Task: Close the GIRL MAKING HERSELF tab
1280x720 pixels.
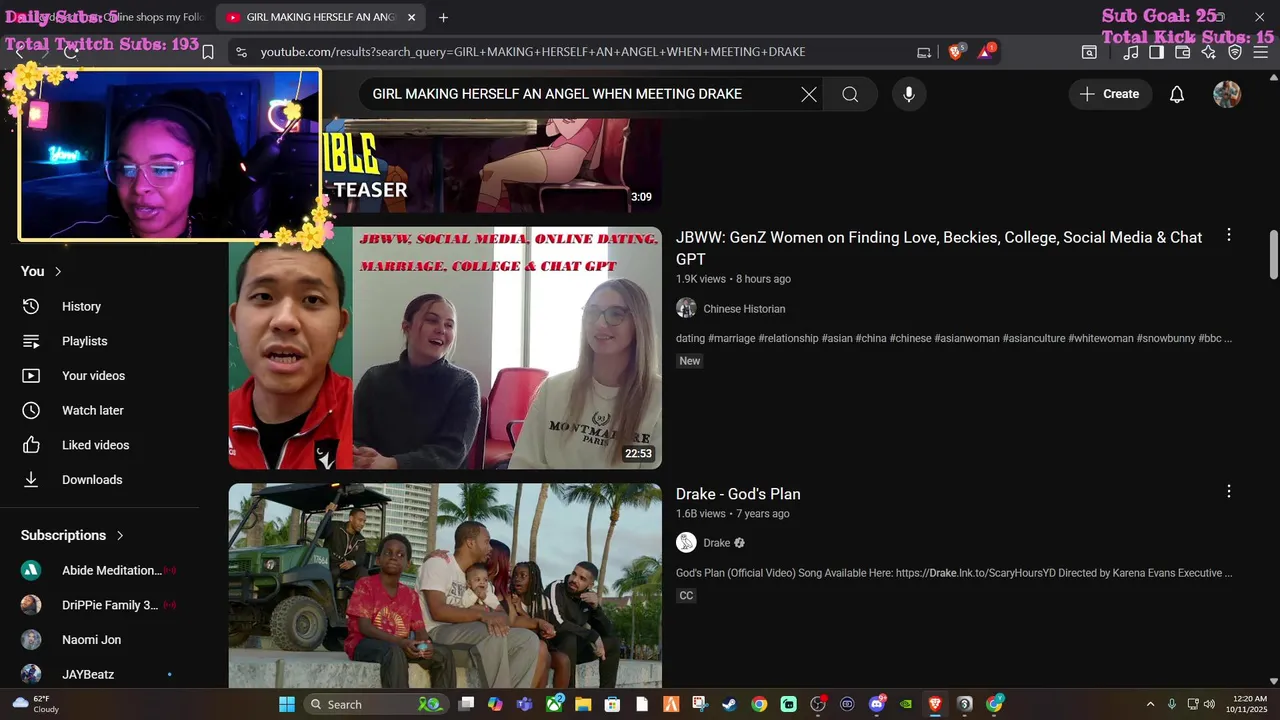Action: pos(411,17)
